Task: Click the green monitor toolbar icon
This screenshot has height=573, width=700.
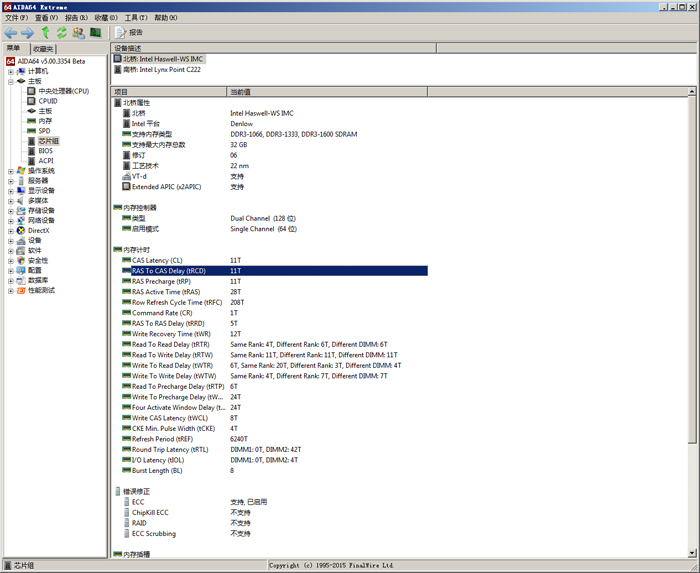Action: (96, 33)
